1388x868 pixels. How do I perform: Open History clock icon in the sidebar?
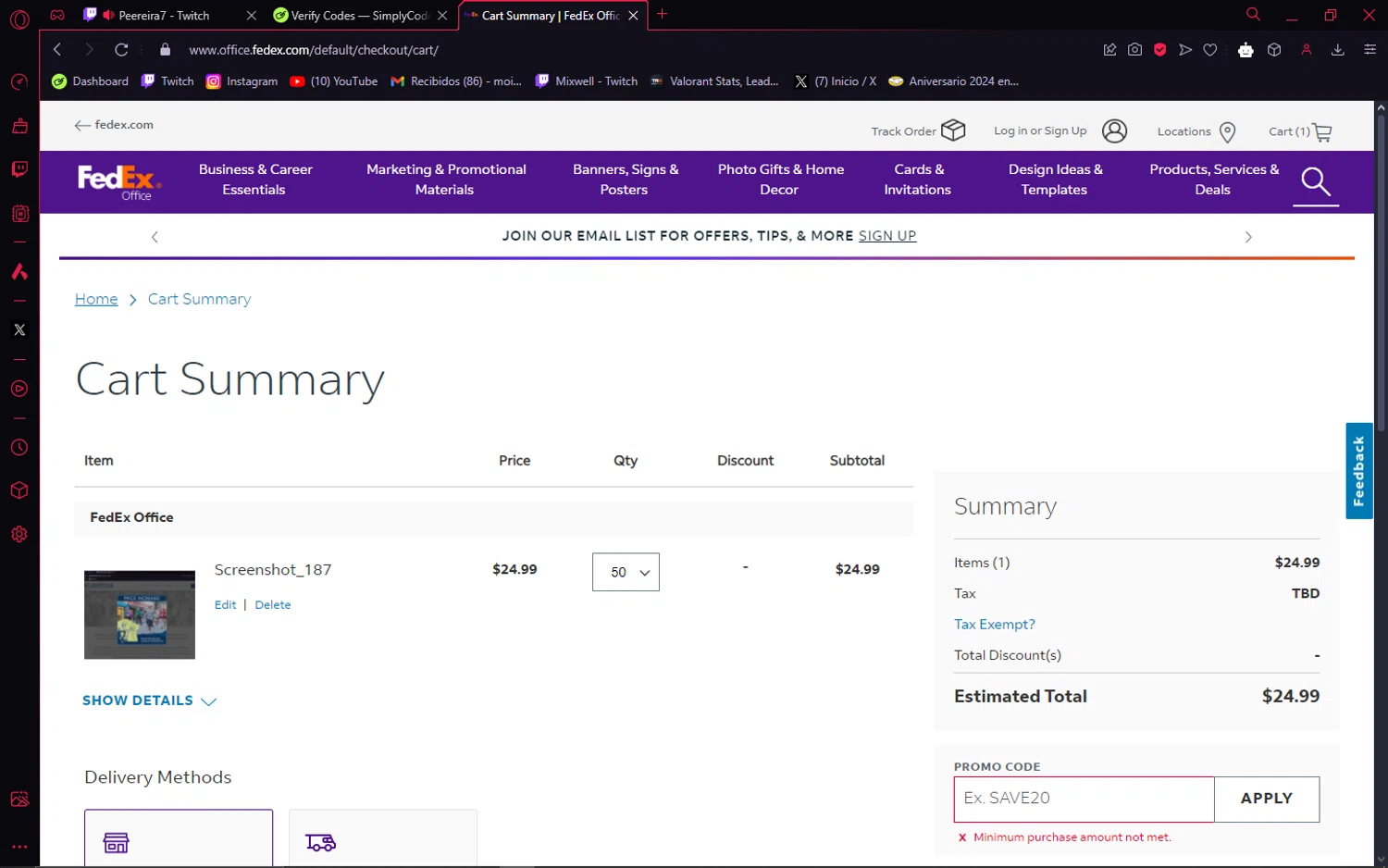tap(19, 447)
